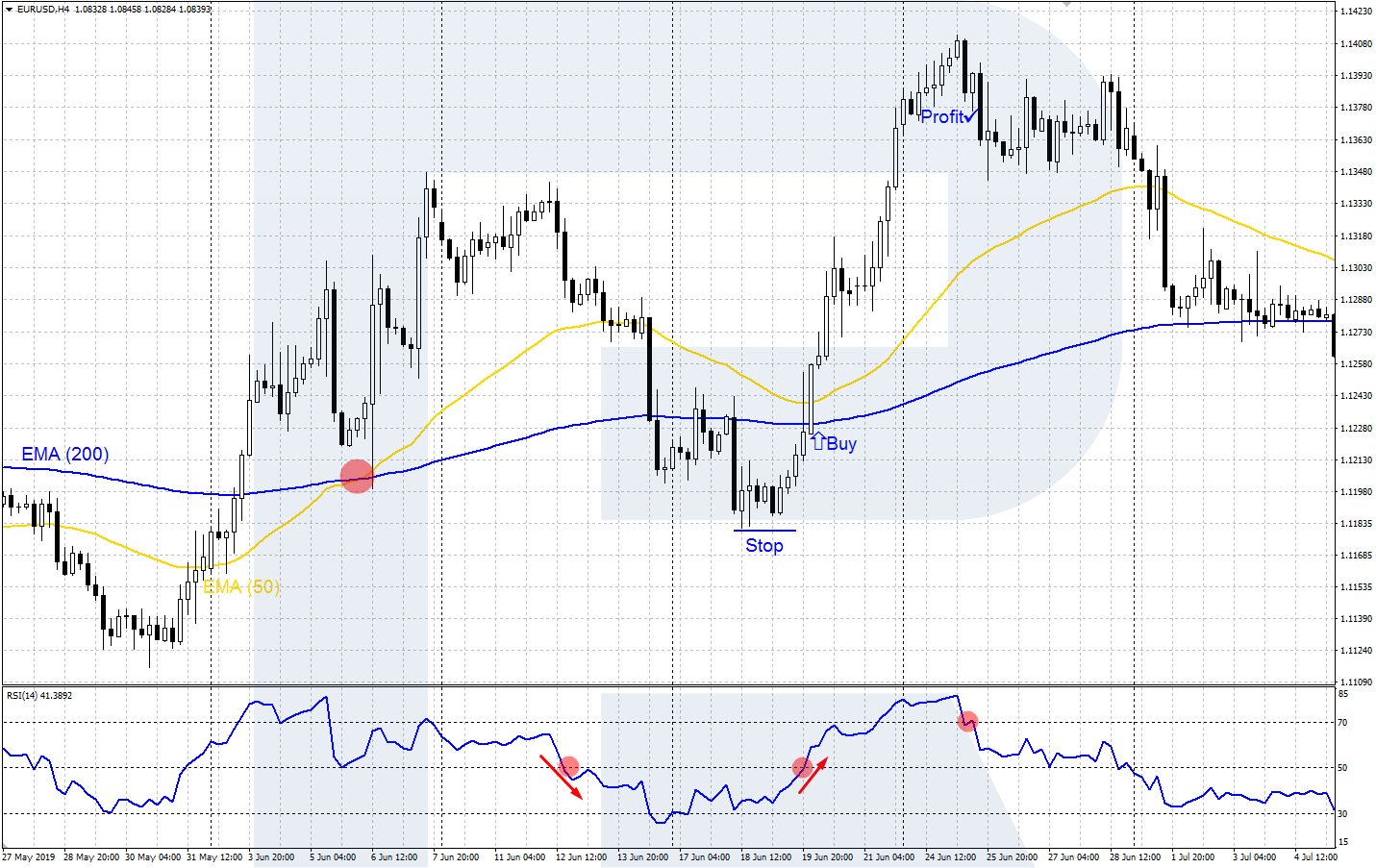1376x868 pixels.
Task: Click RSI level 85 on the scale
Action: coord(1343,693)
